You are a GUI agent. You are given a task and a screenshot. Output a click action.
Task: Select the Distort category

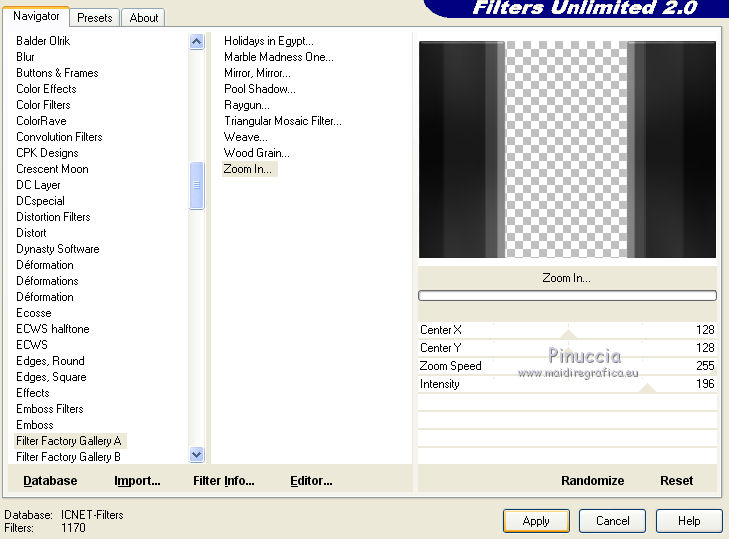pos(31,233)
